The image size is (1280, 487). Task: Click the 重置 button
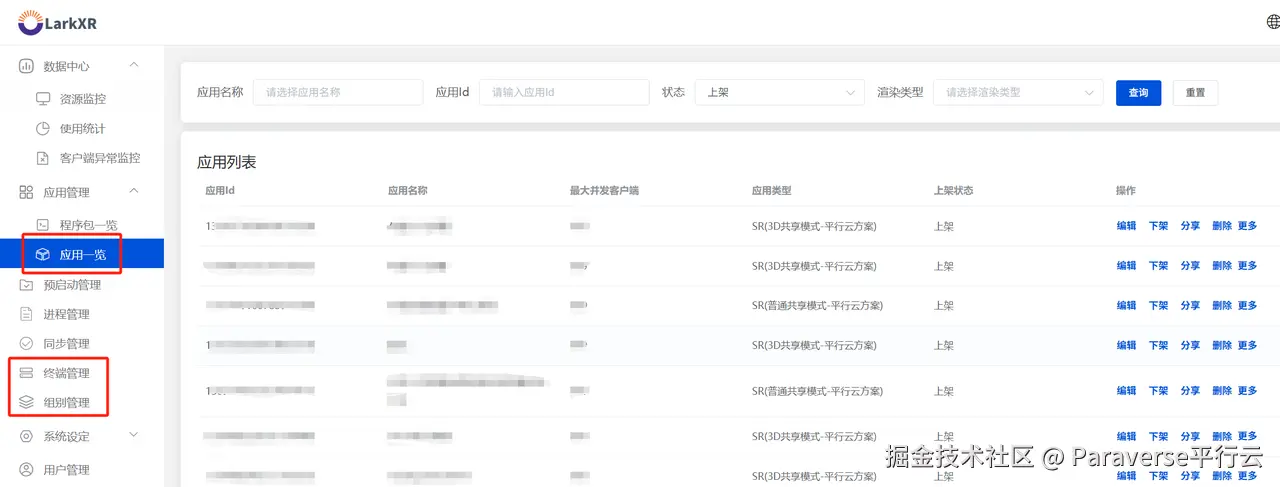pyautogui.click(x=1196, y=92)
